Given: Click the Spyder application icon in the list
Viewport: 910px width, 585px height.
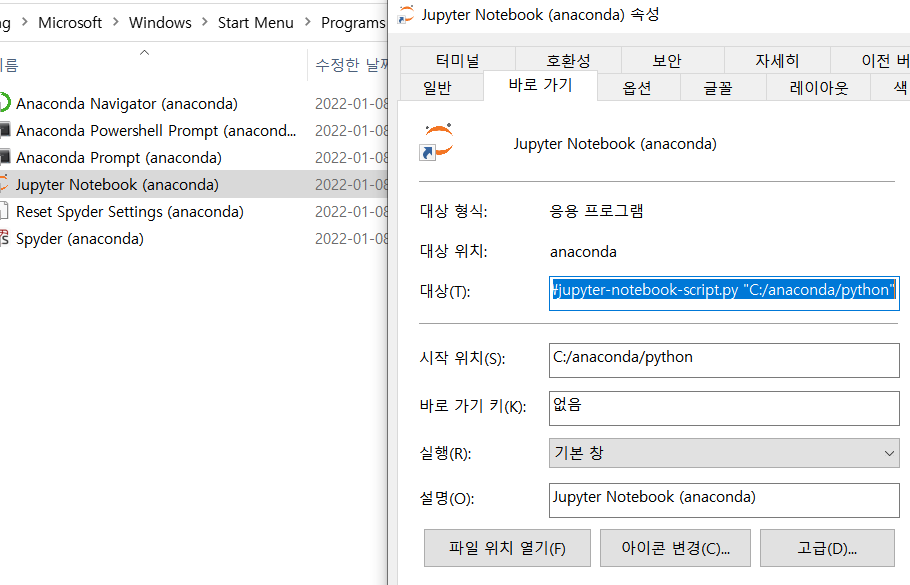Looking at the screenshot, I should click(x=4, y=238).
